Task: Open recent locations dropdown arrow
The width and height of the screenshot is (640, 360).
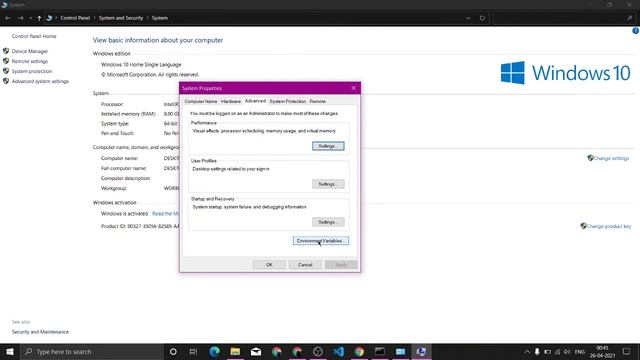Action: click(30, 18)
